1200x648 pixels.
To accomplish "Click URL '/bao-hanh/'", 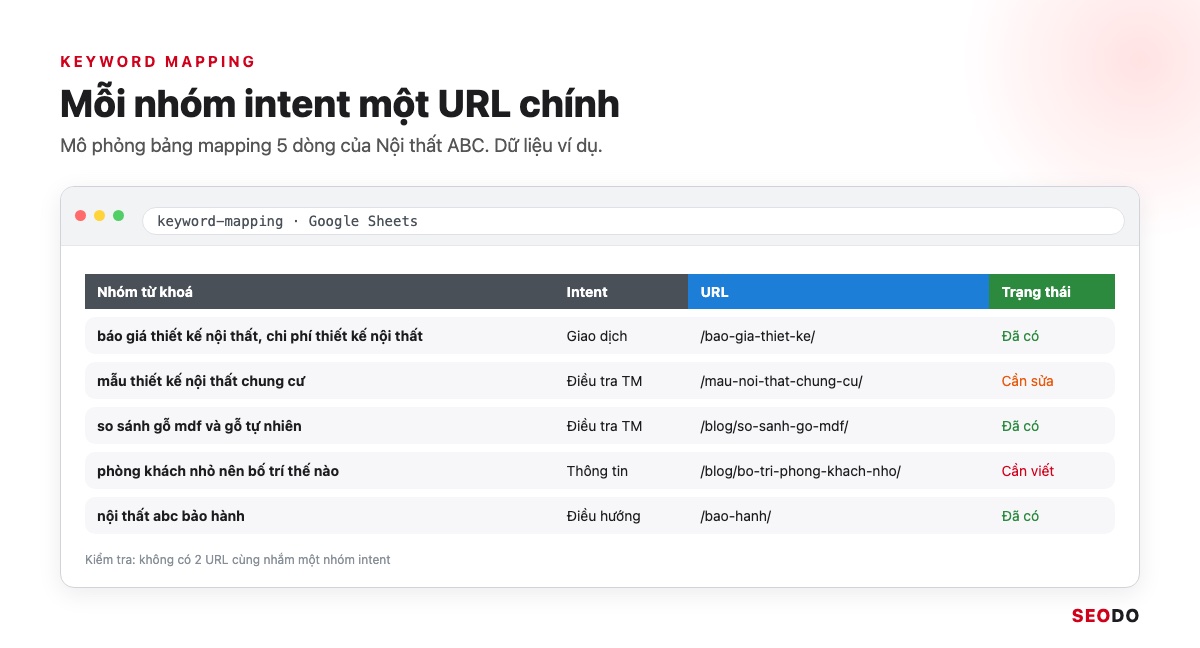I will (x=736, y=516).
